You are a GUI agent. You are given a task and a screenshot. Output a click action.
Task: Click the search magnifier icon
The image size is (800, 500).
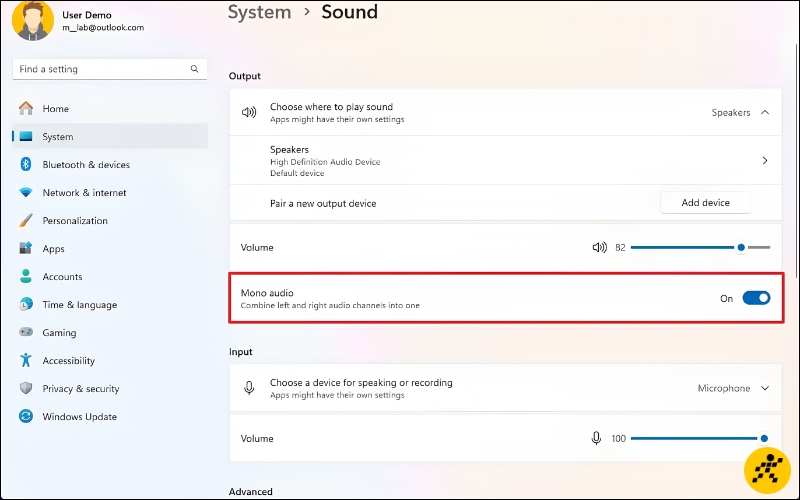tap(194, 69)
